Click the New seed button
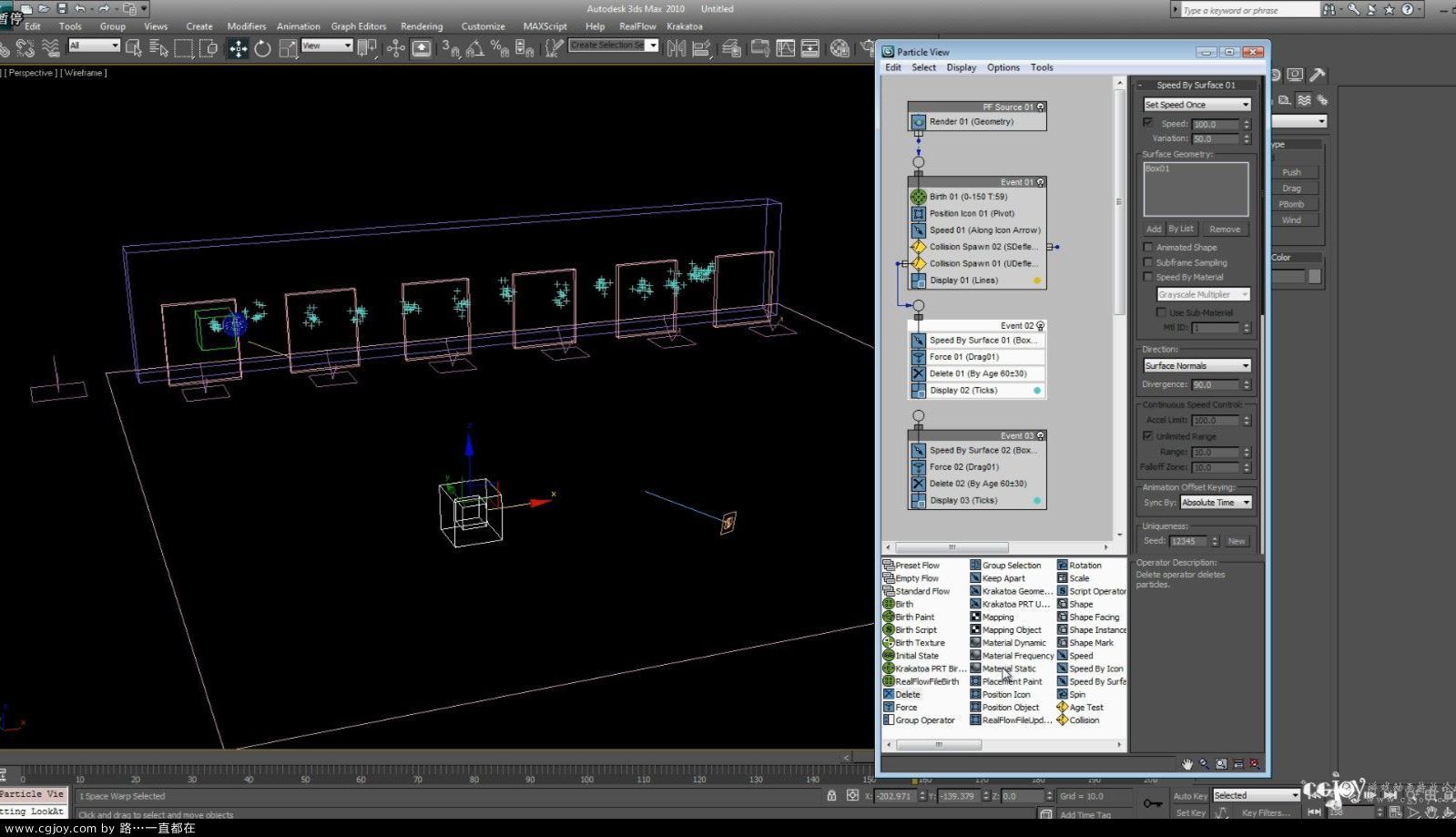The image size is (1456, 837). pos(1237,541)
